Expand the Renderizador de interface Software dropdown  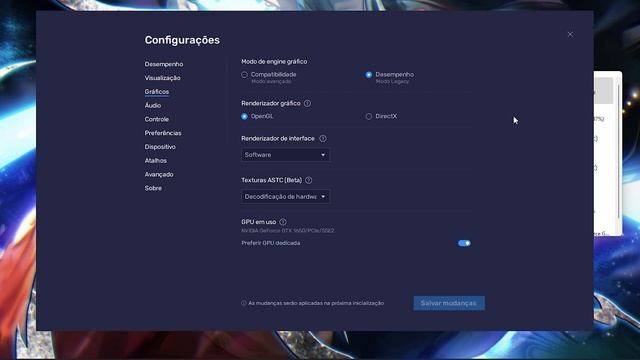[x=285, y=155]
